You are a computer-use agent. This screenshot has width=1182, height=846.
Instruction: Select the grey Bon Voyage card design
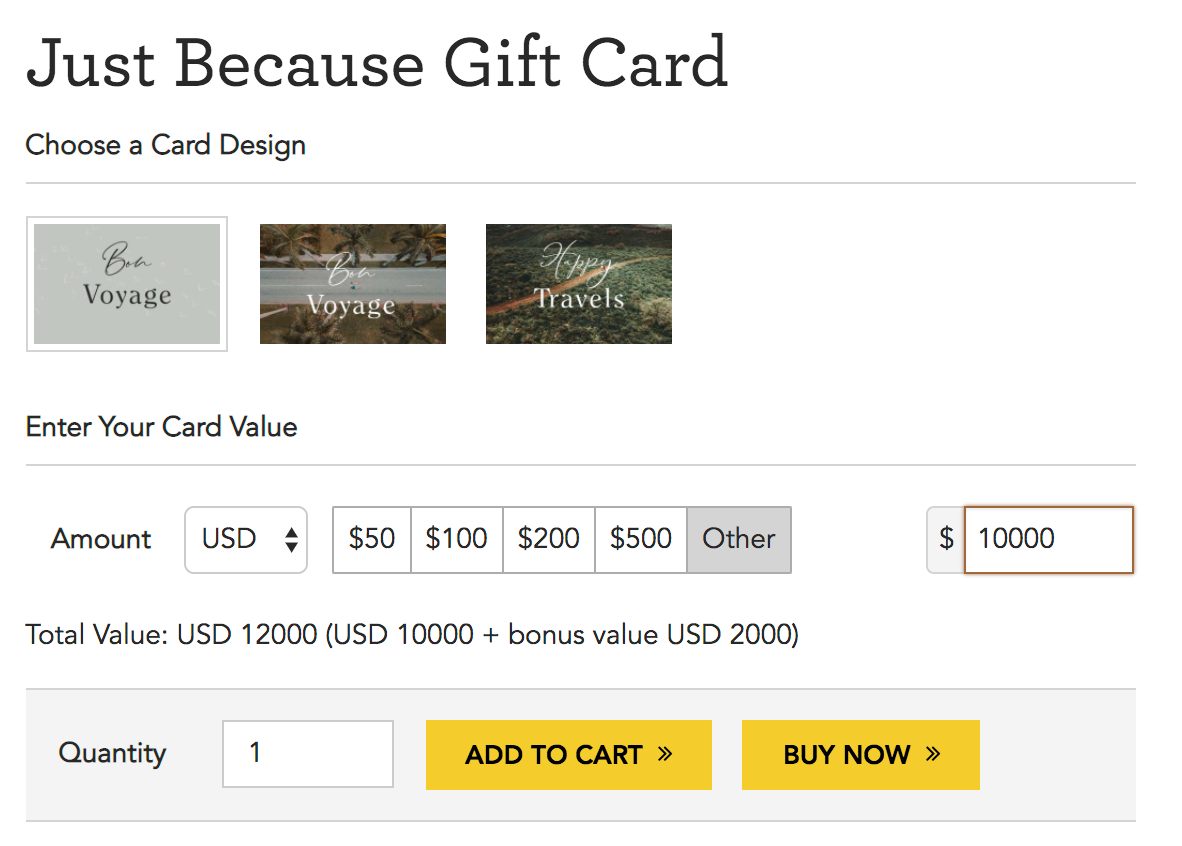tap(127, 284)
